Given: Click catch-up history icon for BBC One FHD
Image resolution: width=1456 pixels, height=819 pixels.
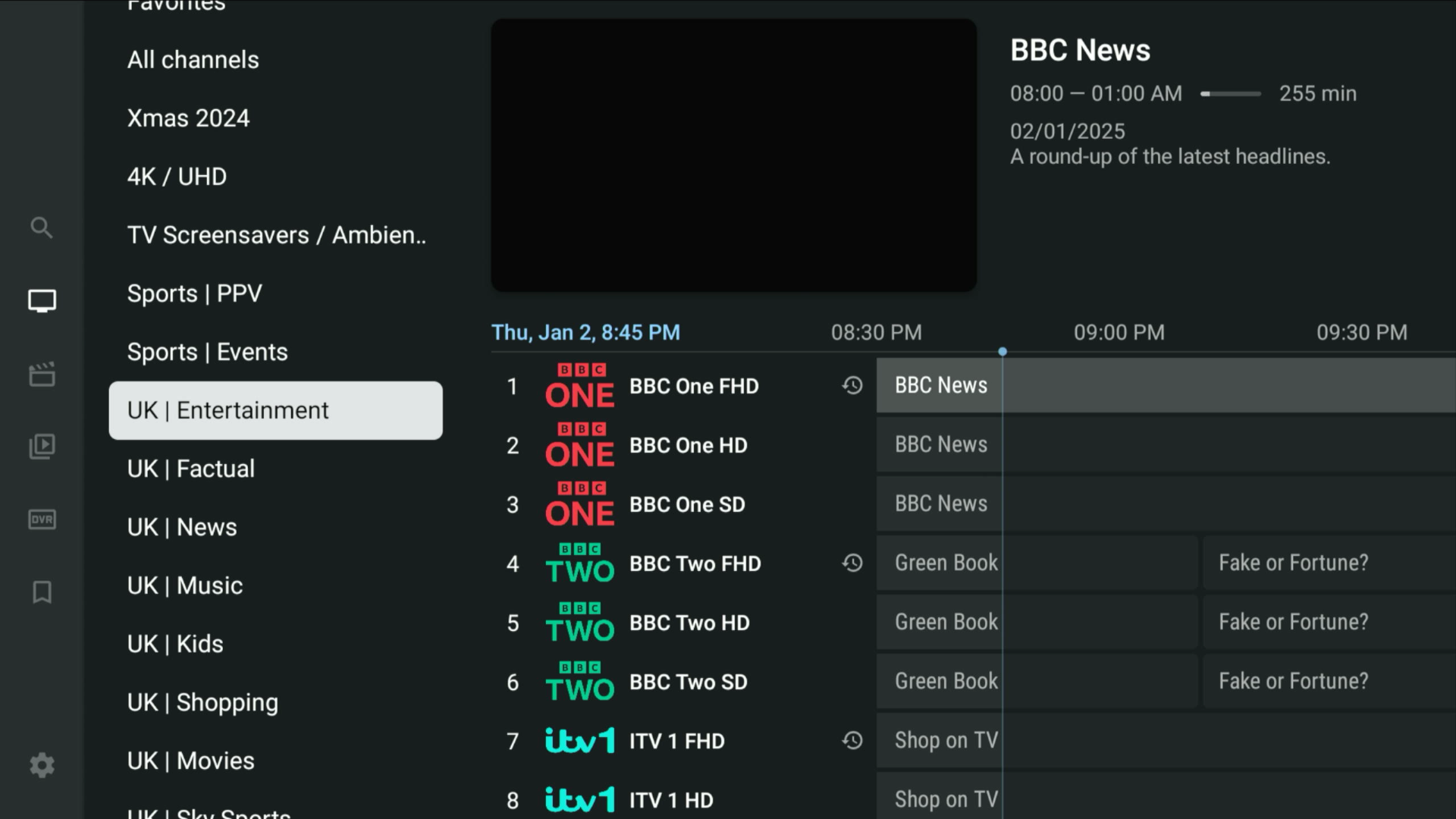Looking at the screenshot, I should 852,386.
